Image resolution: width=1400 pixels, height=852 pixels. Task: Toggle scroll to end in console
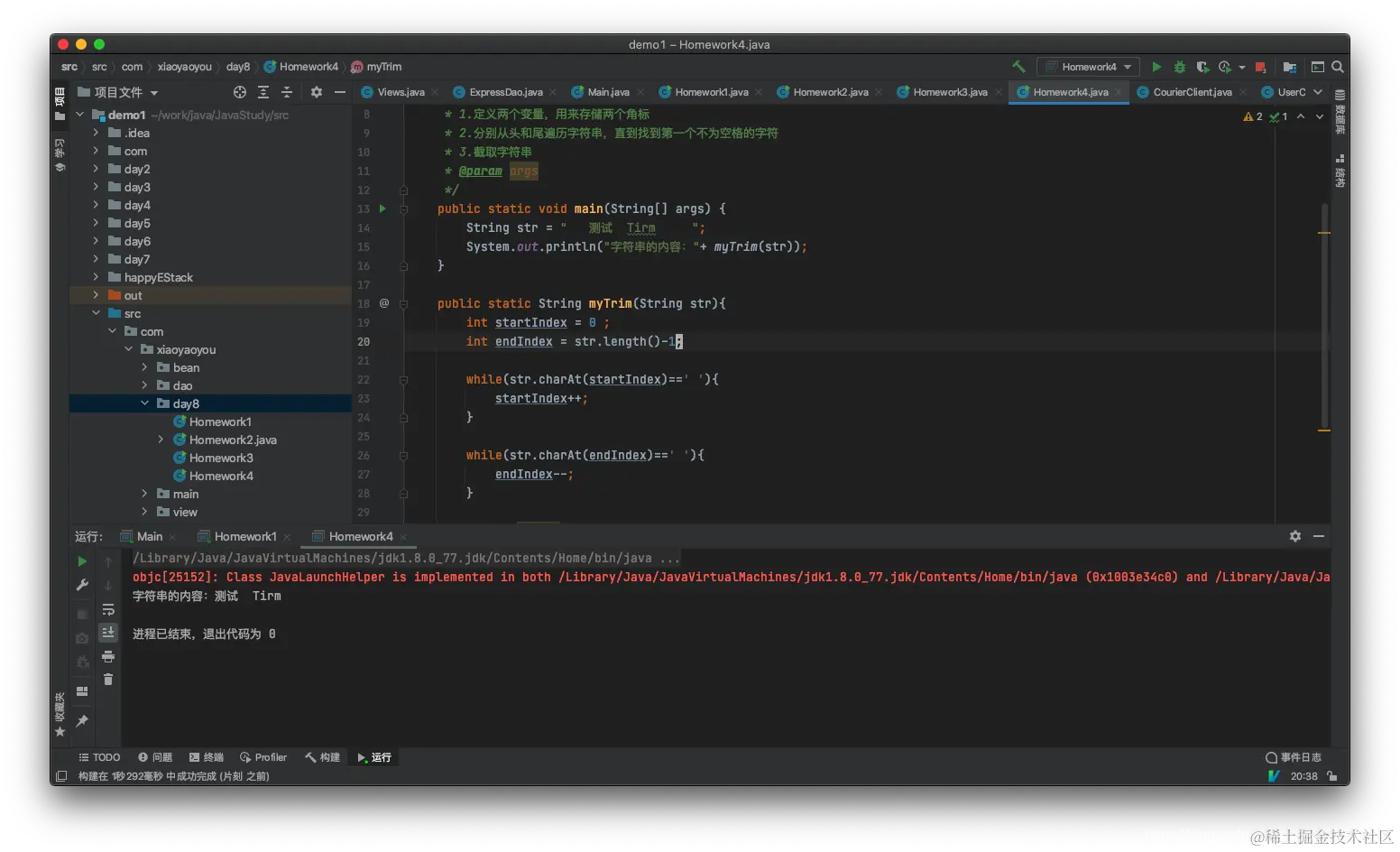coord(108,633)
